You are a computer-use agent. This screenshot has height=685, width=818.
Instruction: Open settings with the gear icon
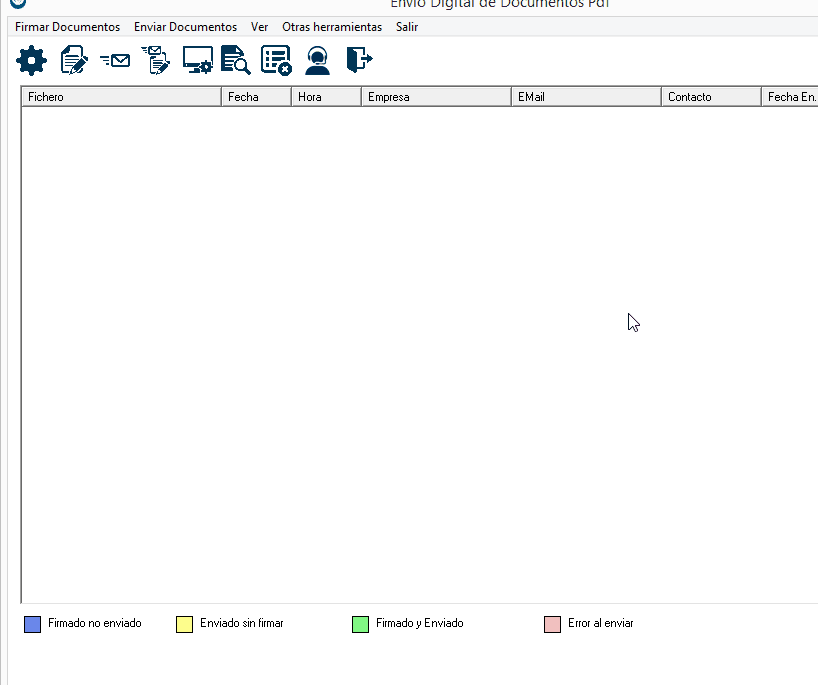click(x=32, y=61)
